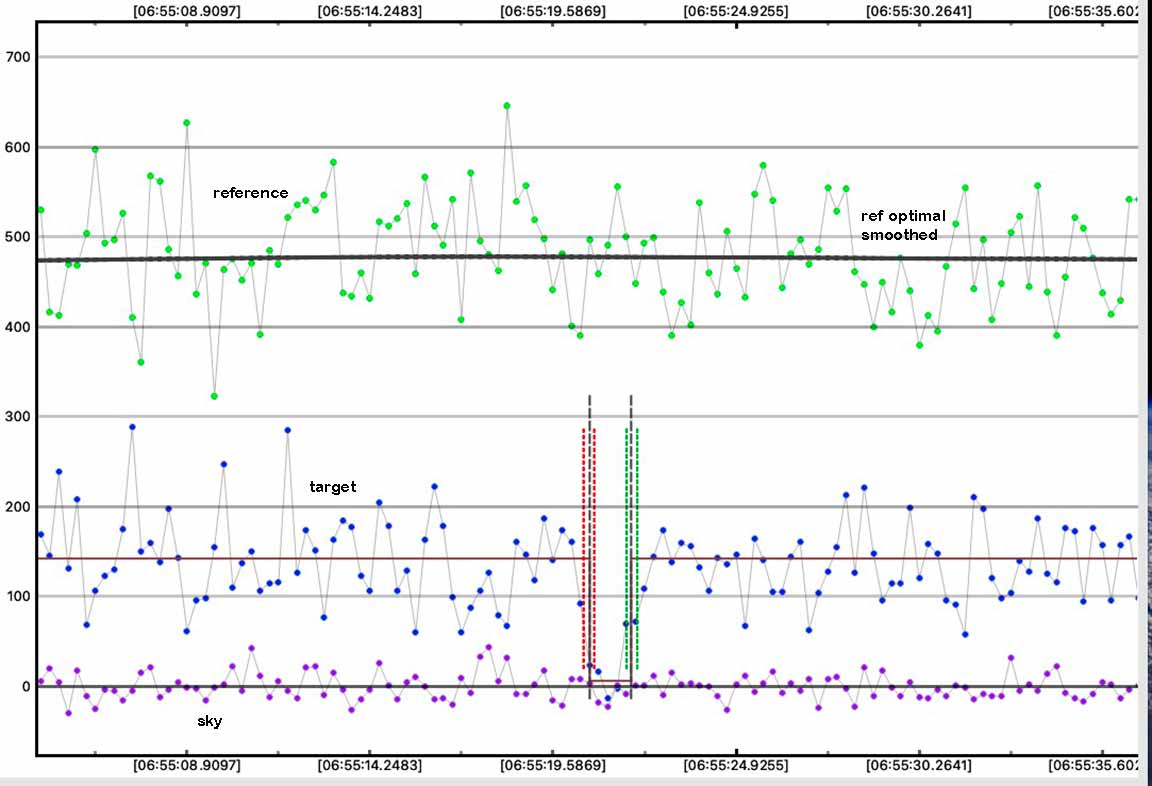Click bottom axis timestamp 06:55:14.2483
The image size is (1152, 786).
[369, 765]
